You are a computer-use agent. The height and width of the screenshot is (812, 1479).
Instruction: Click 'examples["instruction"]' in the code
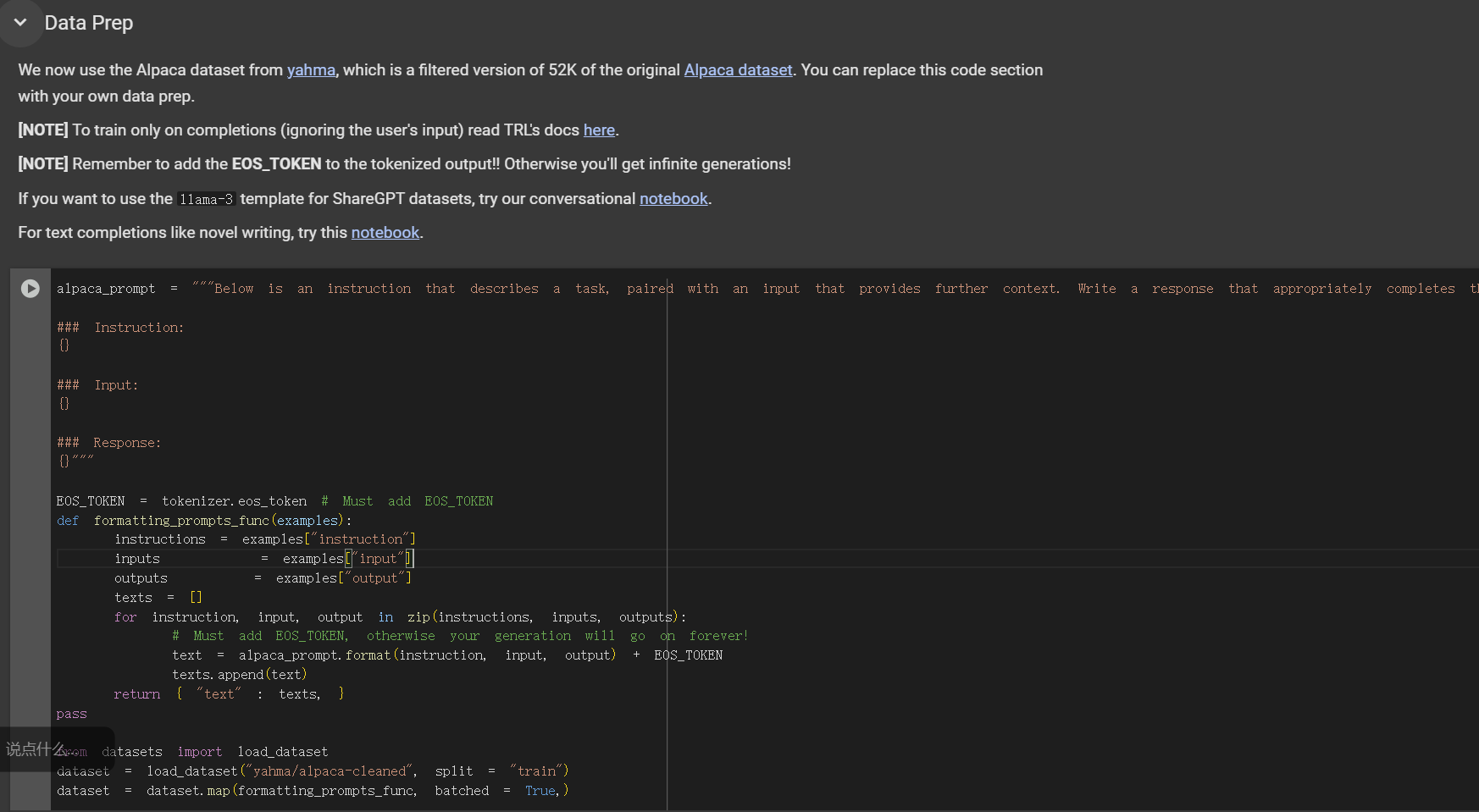[329, 539]
